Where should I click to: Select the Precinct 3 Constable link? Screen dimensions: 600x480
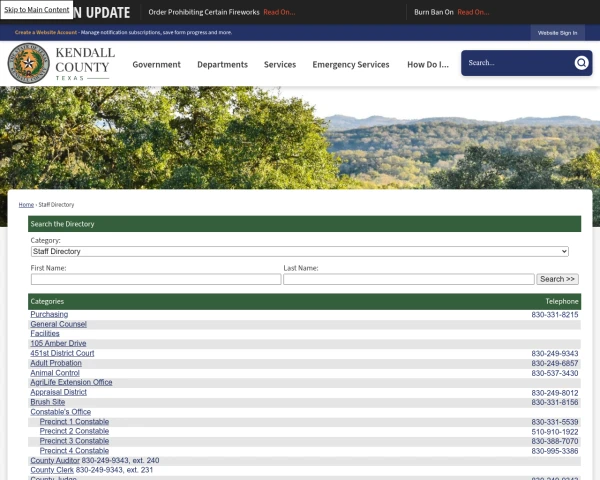point(74,441)
